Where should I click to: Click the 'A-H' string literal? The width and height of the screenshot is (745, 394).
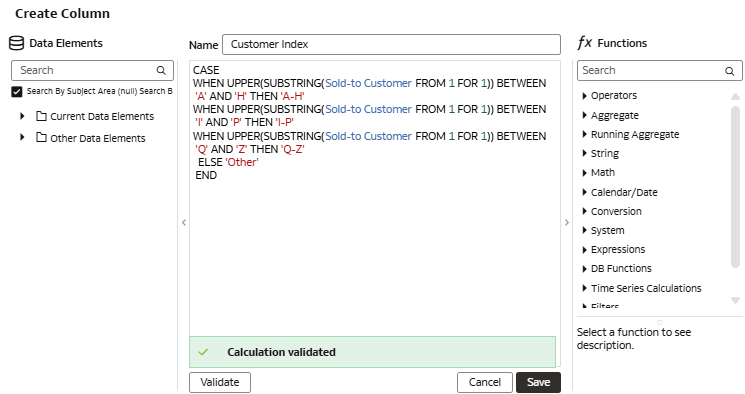(x=293, y=96)
